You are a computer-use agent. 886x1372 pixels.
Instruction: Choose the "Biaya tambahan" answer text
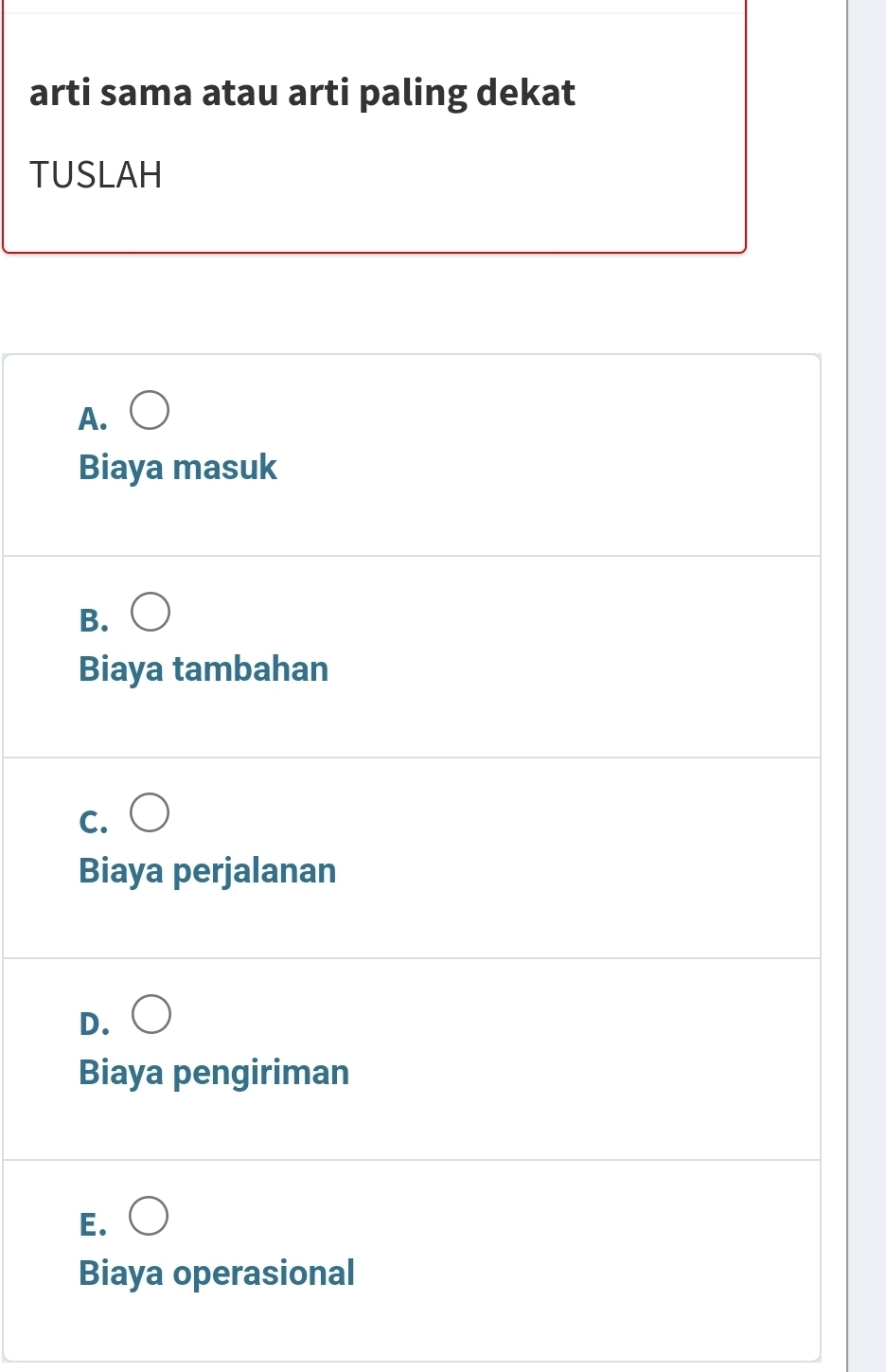point(204,669)
